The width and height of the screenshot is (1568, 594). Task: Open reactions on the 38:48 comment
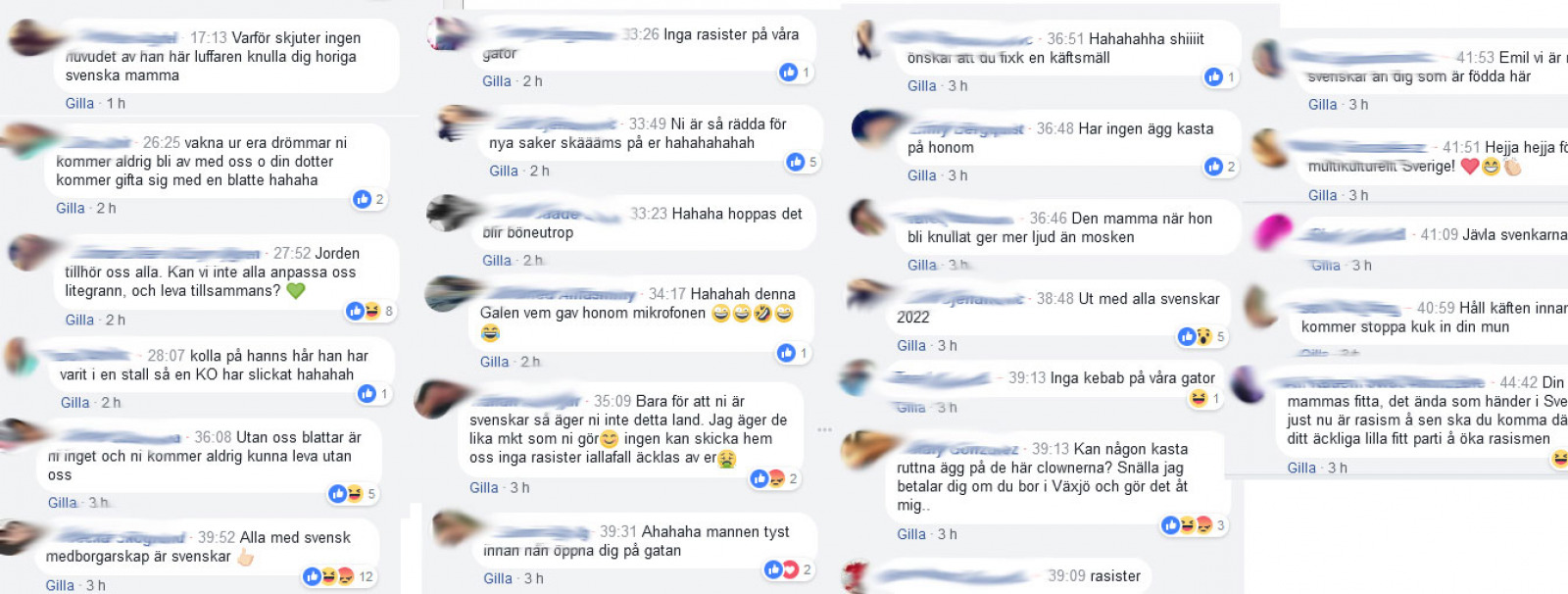click(x=1201, y=336)
